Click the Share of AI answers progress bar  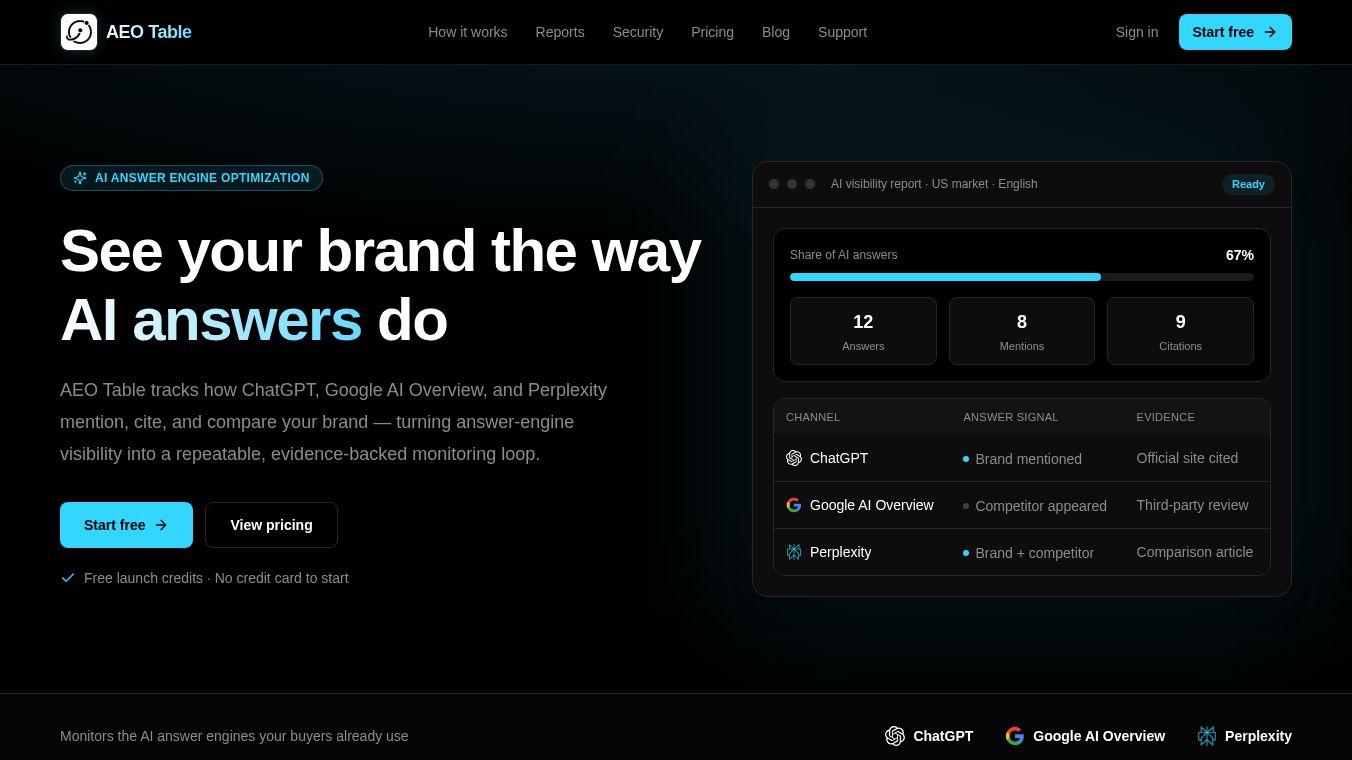pos(1022,277)
